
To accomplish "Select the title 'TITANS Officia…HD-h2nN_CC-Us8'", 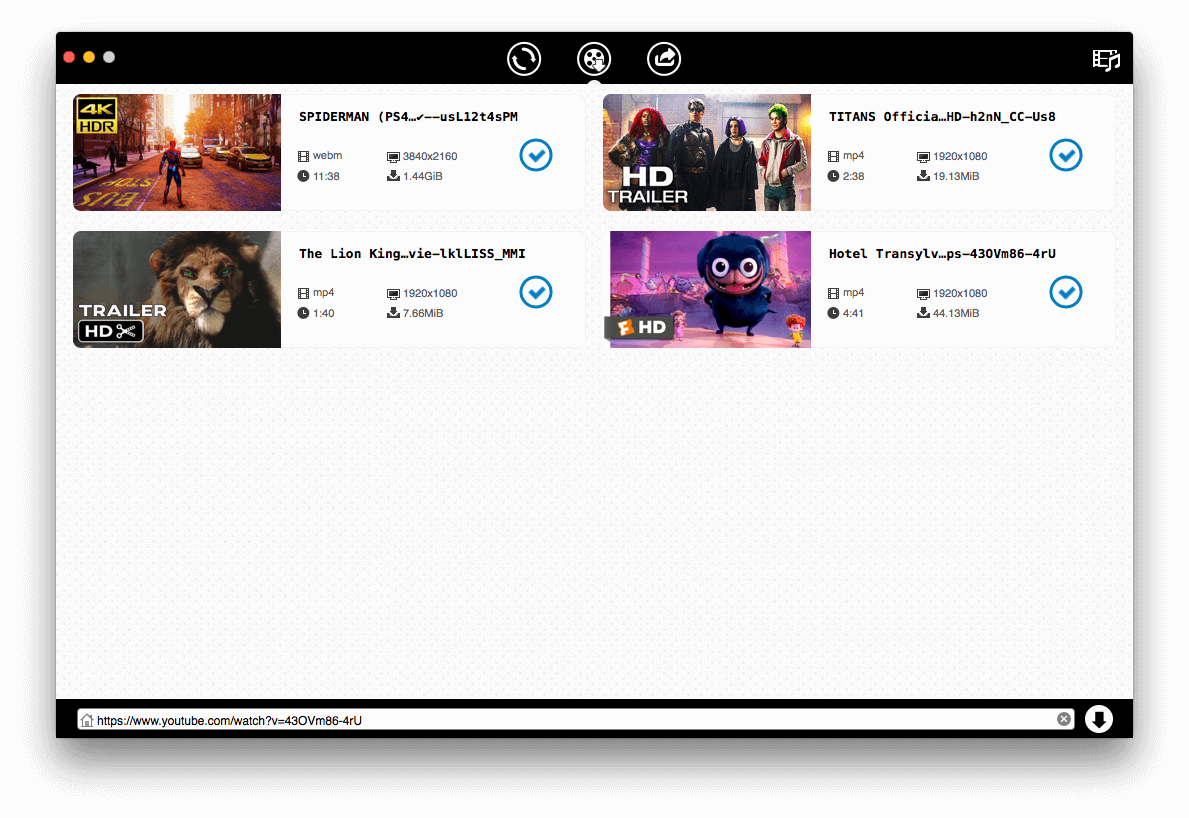I will pos(942,117).
